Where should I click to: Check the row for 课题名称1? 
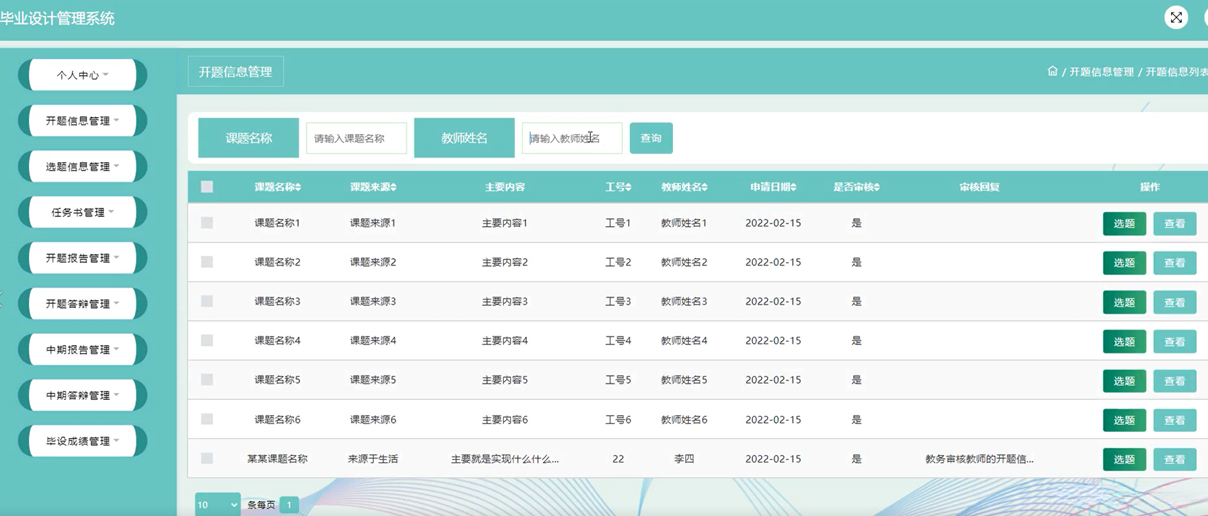pos(207,223)
